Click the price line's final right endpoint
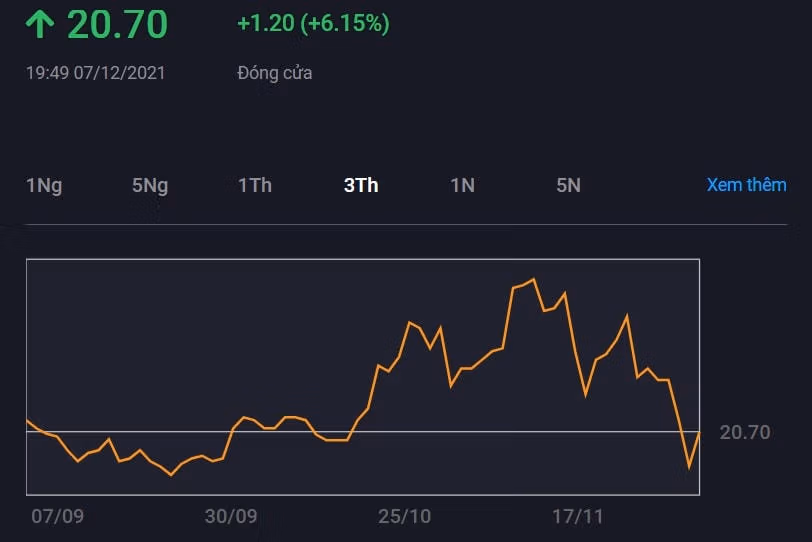 pos(699,432)
